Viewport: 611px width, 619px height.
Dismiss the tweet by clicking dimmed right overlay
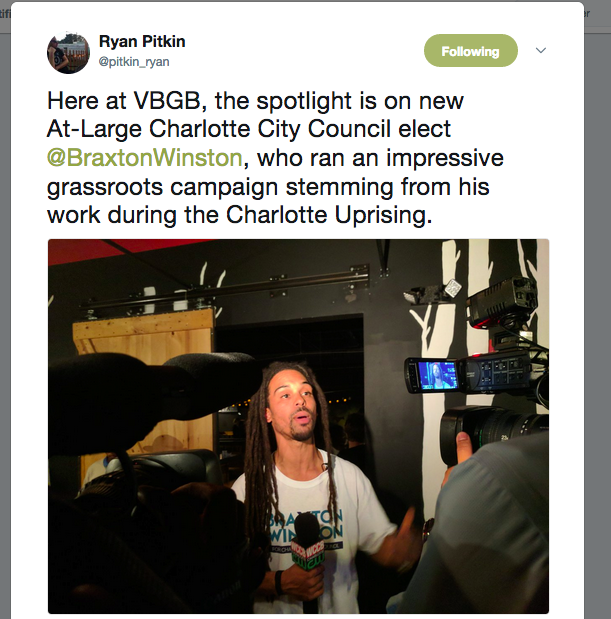tap(598, 316)
